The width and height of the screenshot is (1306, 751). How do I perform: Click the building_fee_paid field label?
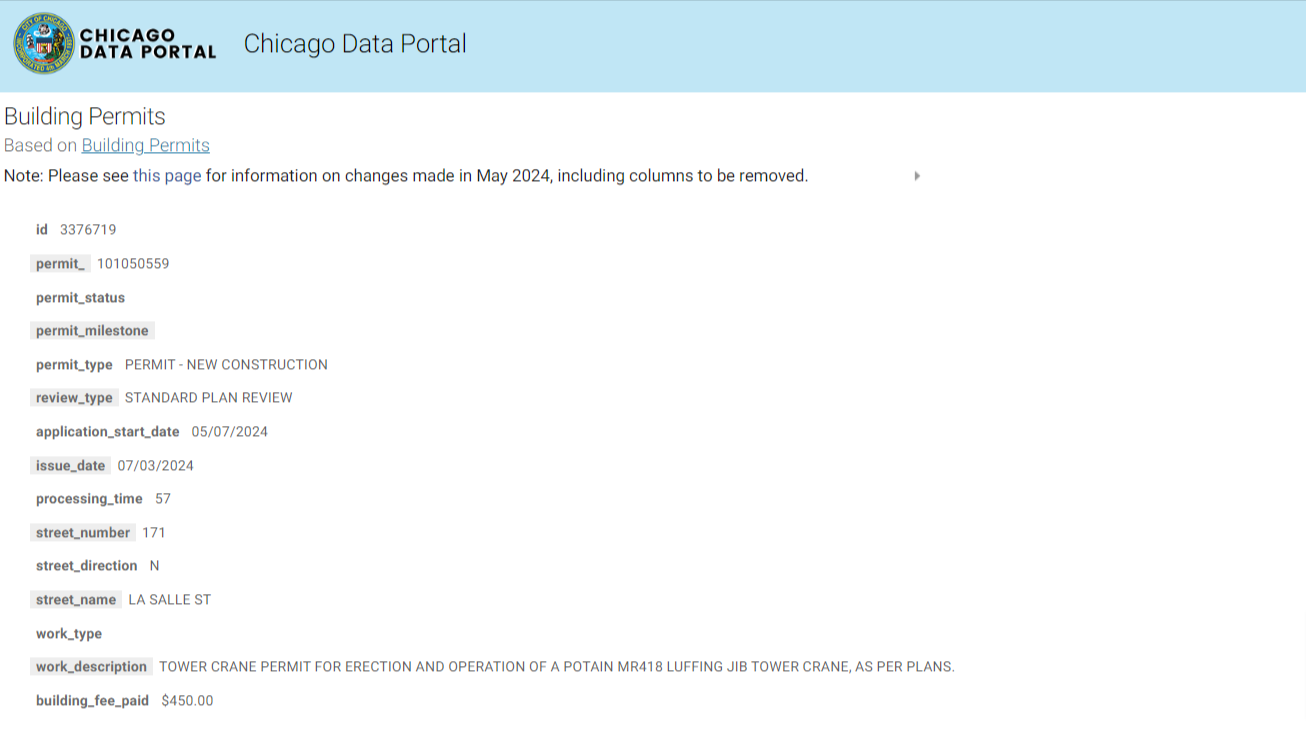tap(92, 701)
